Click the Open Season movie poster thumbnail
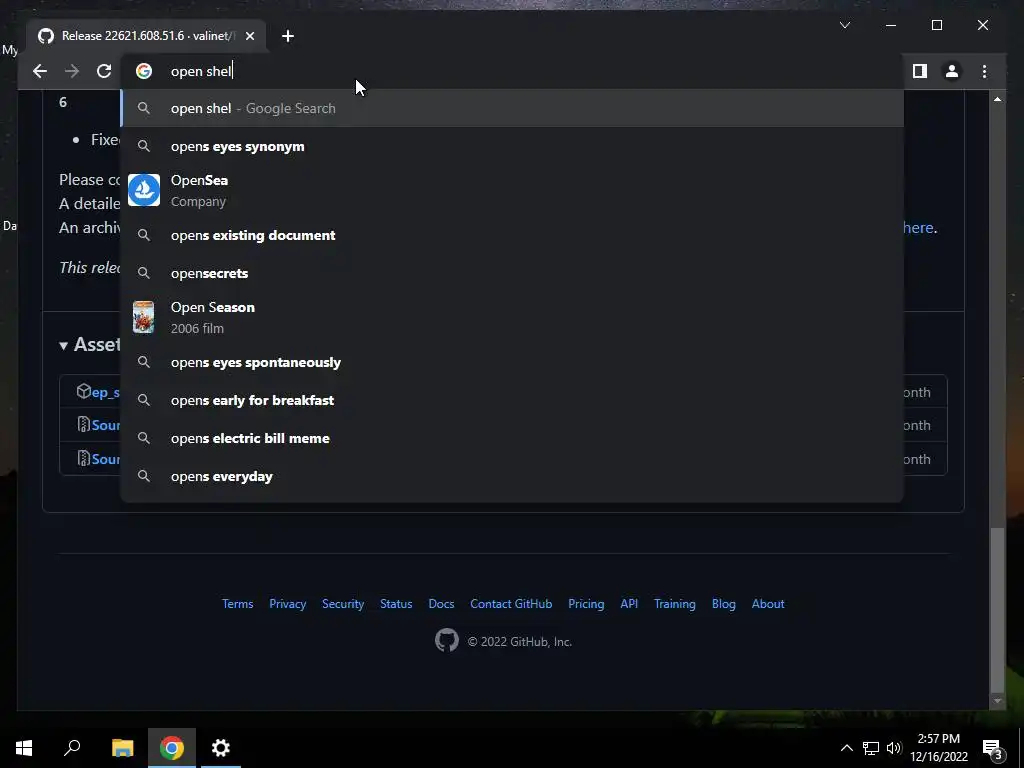The width and height of the screenshot is (1024, 768). coord(144,317)
